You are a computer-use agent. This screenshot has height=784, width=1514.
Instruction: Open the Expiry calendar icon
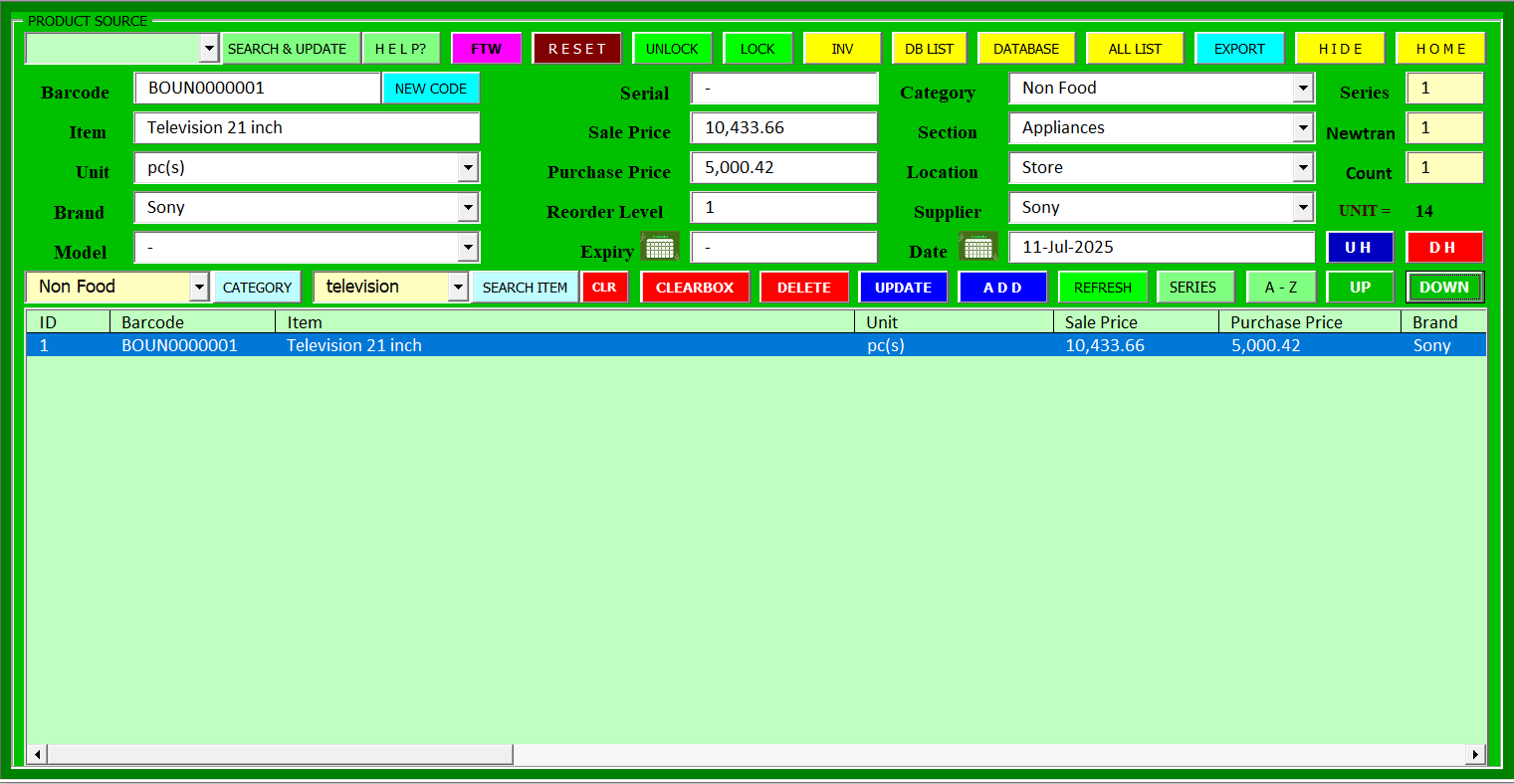660,246
